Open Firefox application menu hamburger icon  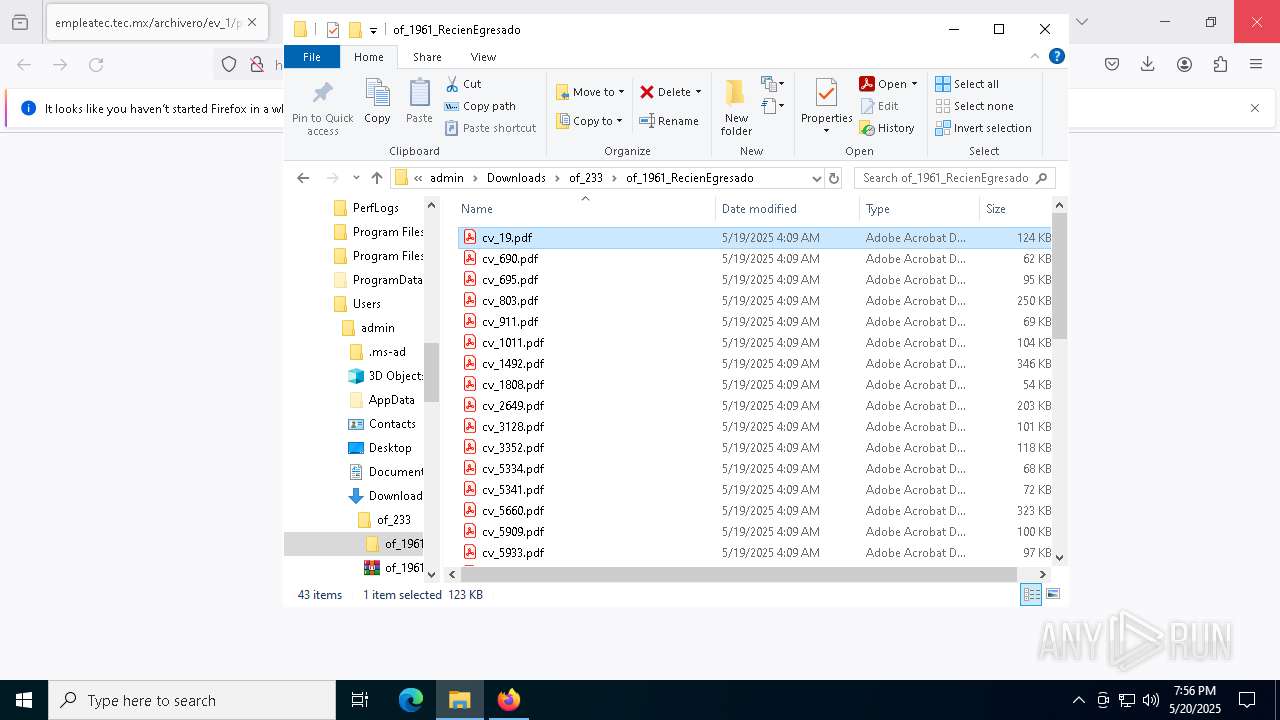click(x=1256, y=64)
